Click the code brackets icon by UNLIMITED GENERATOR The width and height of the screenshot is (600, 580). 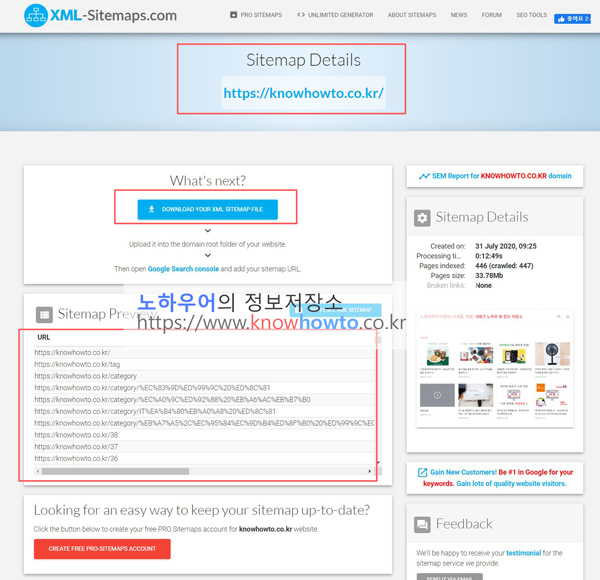pyautogui.click(x=301, y=15)
